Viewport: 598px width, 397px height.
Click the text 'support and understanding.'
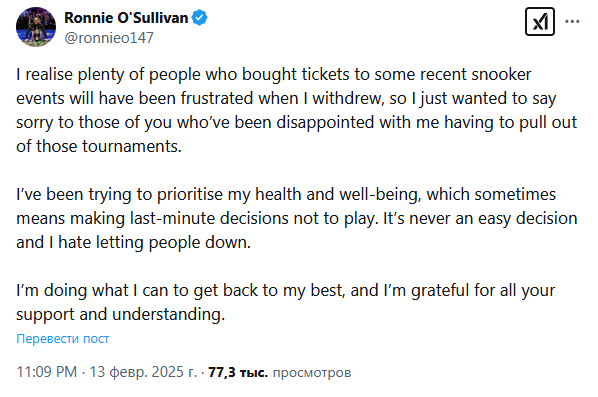pyautogui.click(x=121, y=315)
